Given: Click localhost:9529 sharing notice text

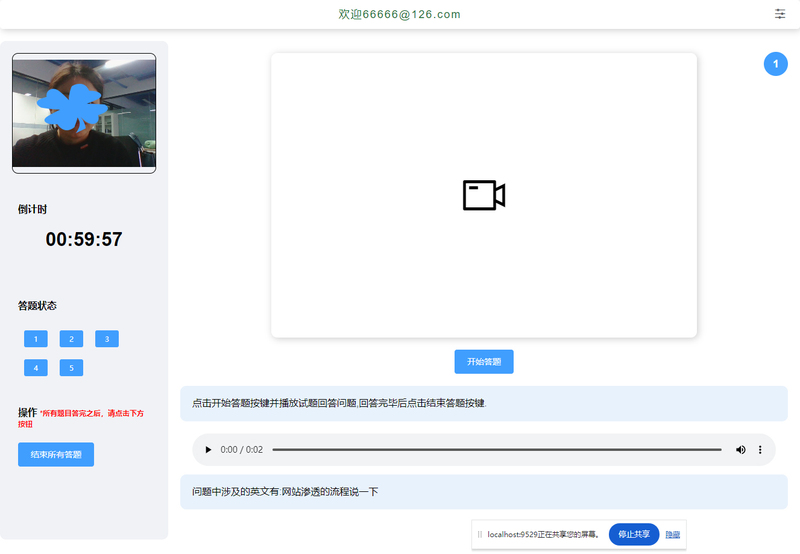Looking at the screenshot, I should tap(543, 535).
